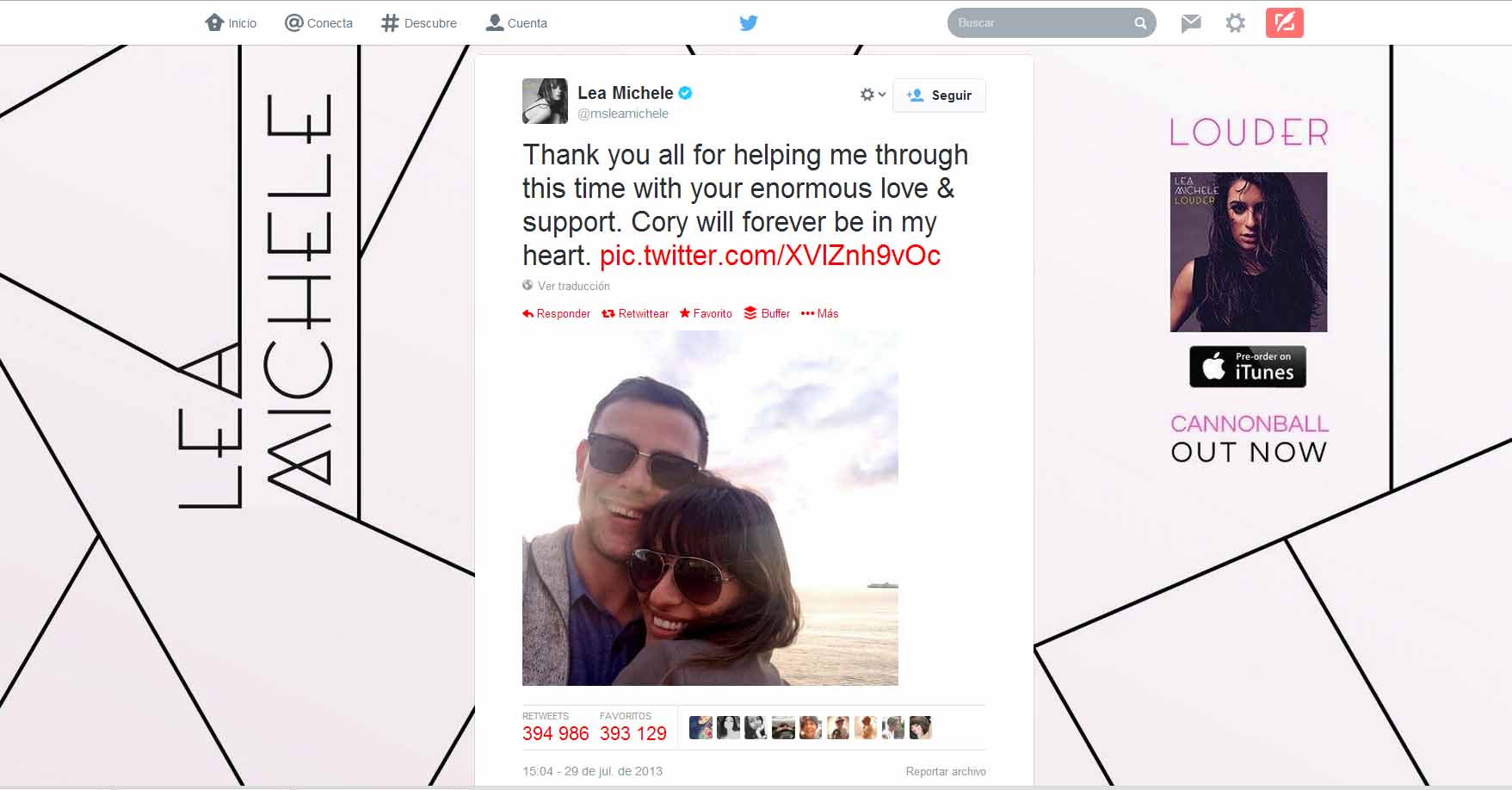Open the Conecta tab
This screenshot has height=790, width=1512.
[318, 23]
